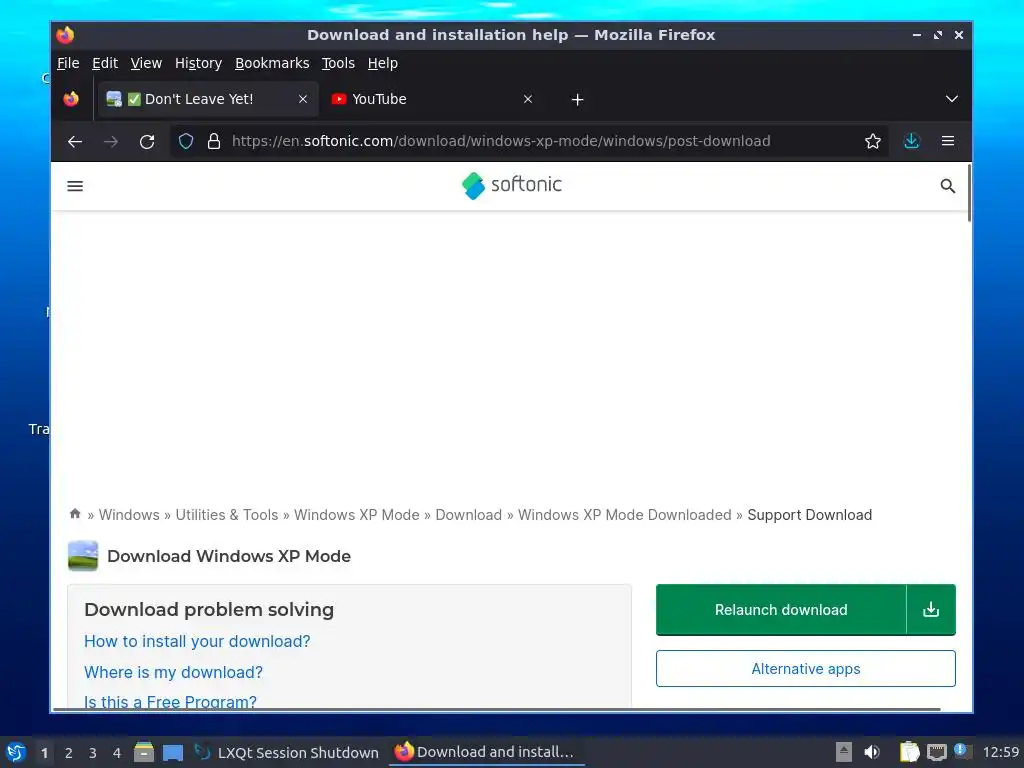Viewport: 1024px width, 768px height.
Task: Click Windows XP Mode Downloaded breadcrumb
Action: point(624,515)
